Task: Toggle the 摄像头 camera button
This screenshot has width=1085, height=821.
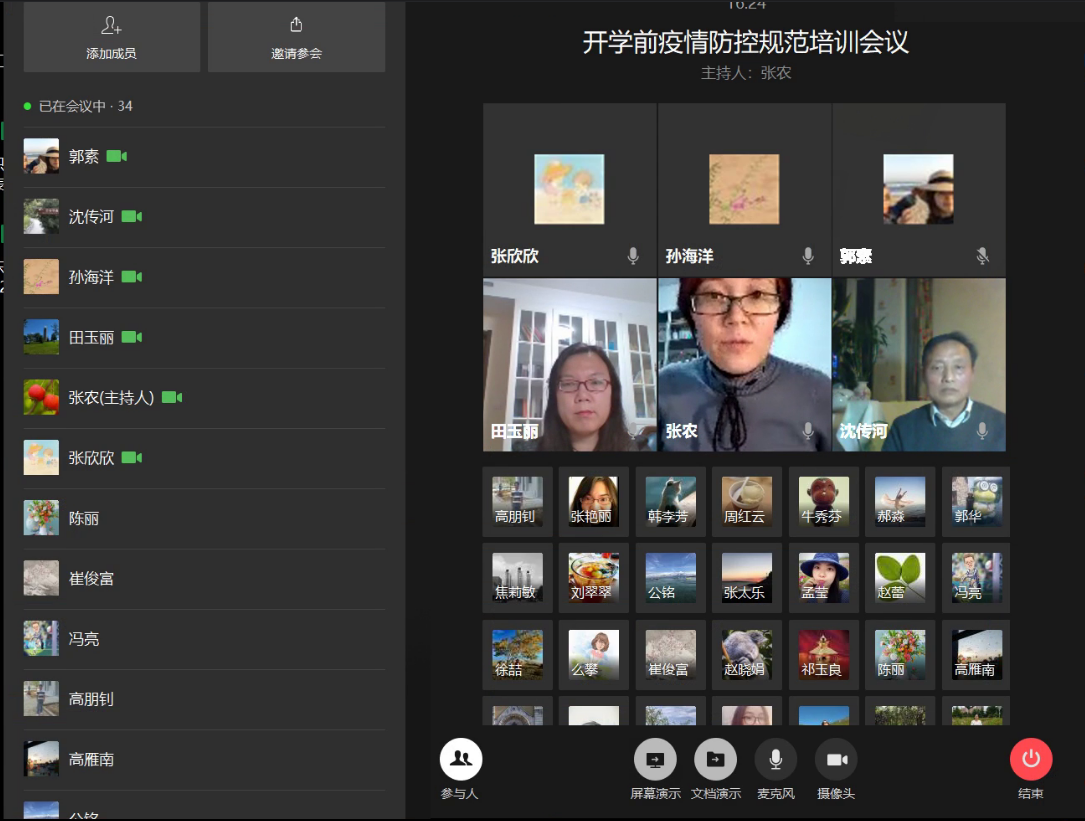Action: (836, 760)
